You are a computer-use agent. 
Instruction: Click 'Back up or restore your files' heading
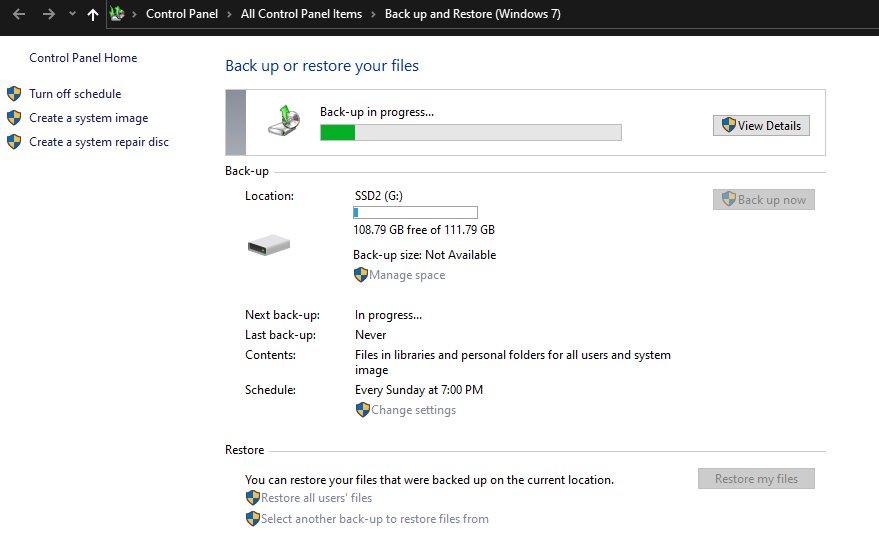tap(322, 66)
